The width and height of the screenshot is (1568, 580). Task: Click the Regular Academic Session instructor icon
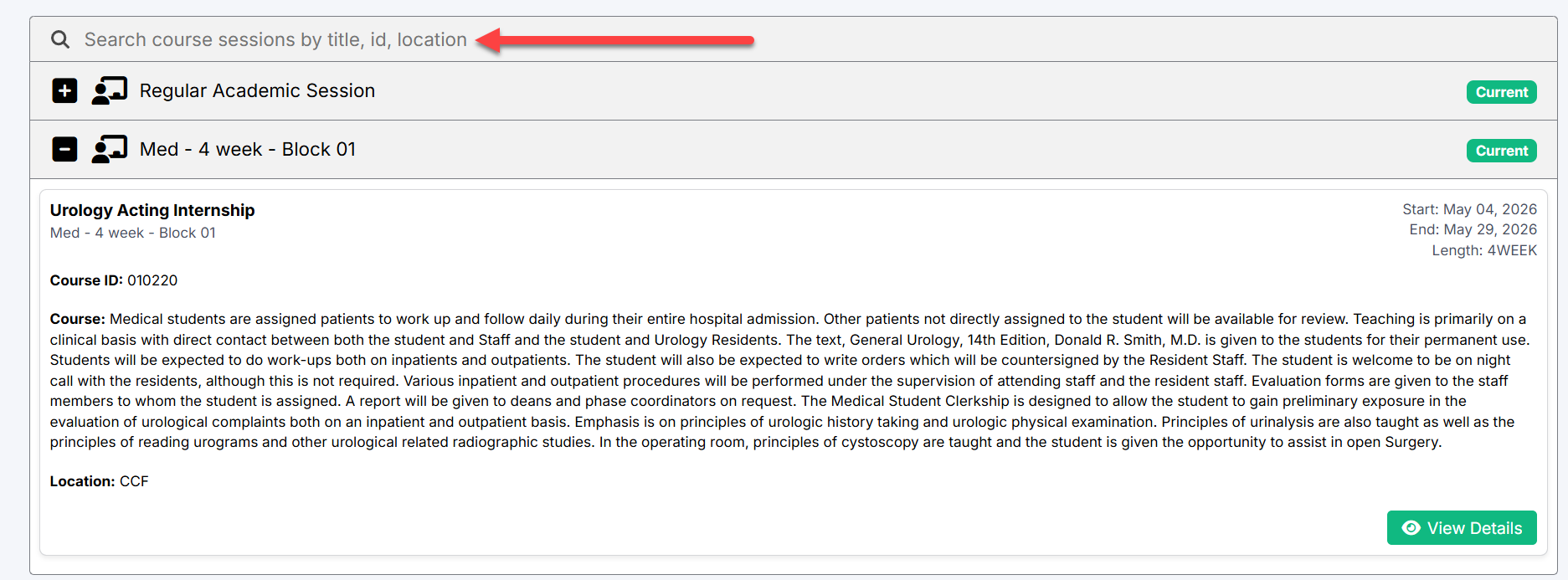(x=110, y=90)
